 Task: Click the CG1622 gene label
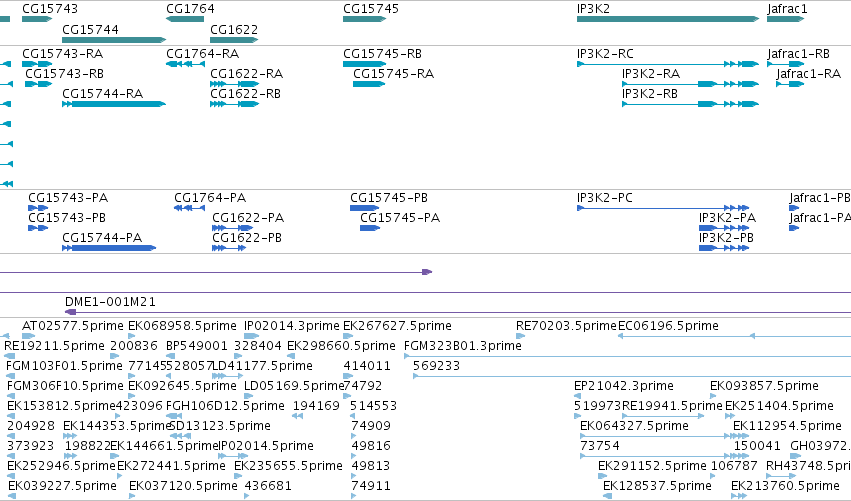[234, 29]
